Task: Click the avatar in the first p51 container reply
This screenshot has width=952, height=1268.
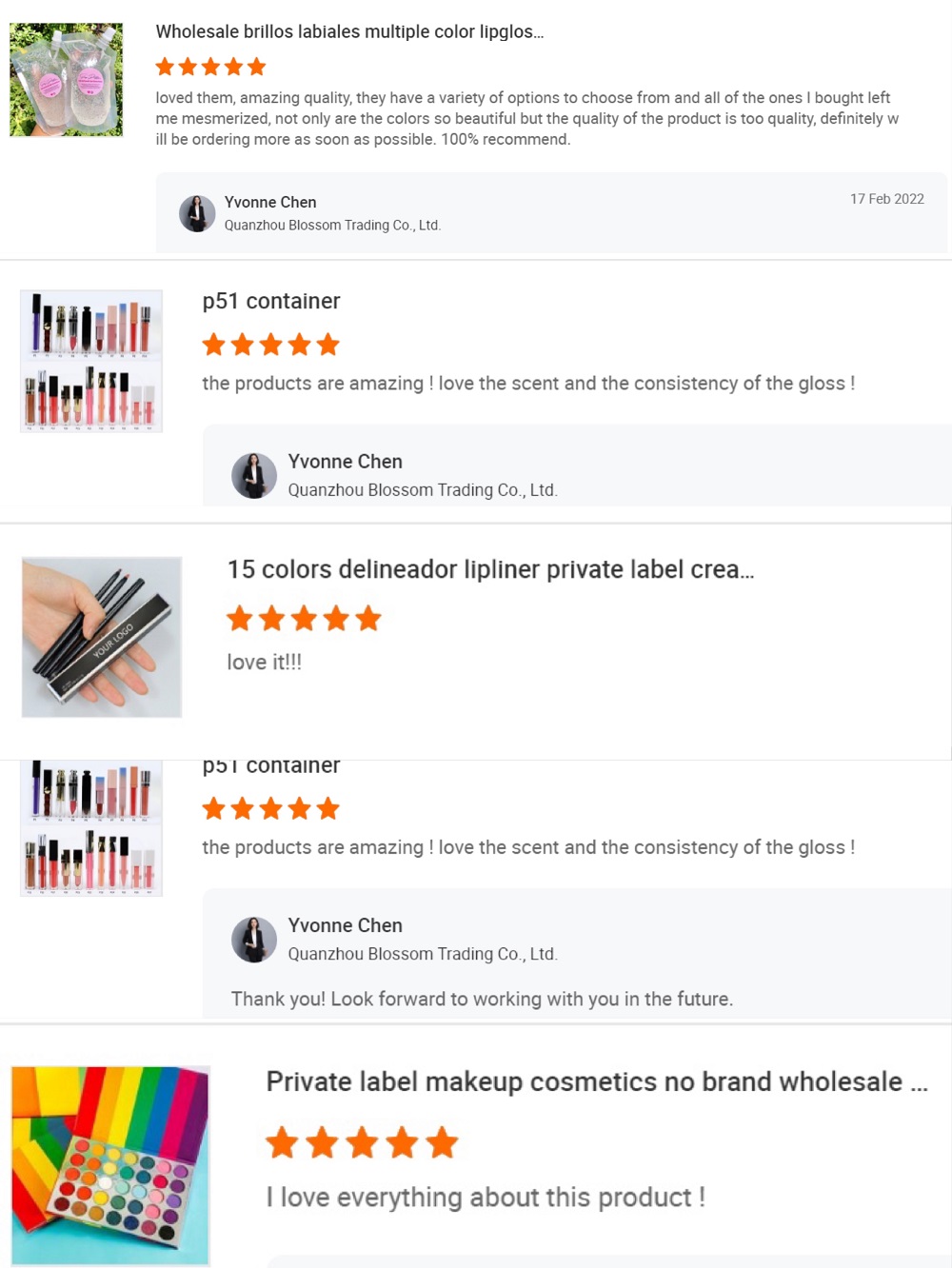Action: click(x=254, y=475)
